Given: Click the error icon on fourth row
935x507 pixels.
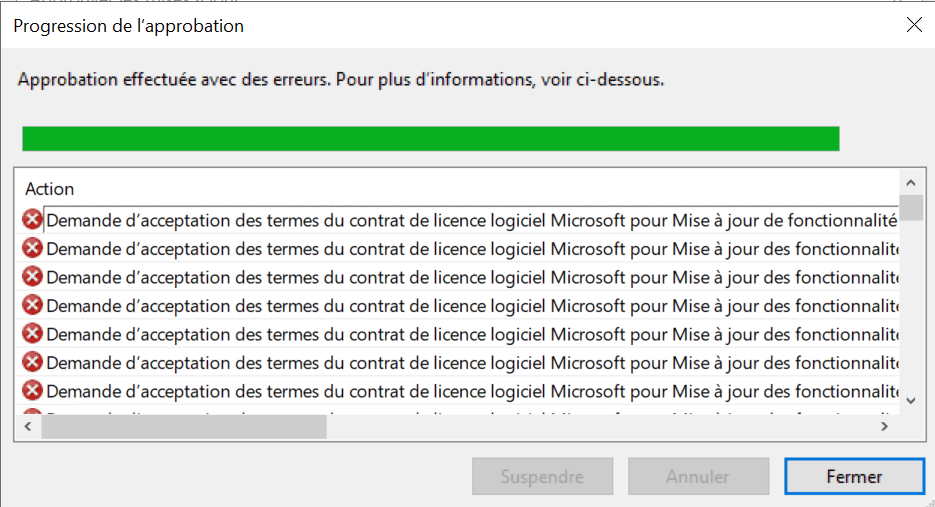Looking at the screenshot, I should click(x=32, y=305).
